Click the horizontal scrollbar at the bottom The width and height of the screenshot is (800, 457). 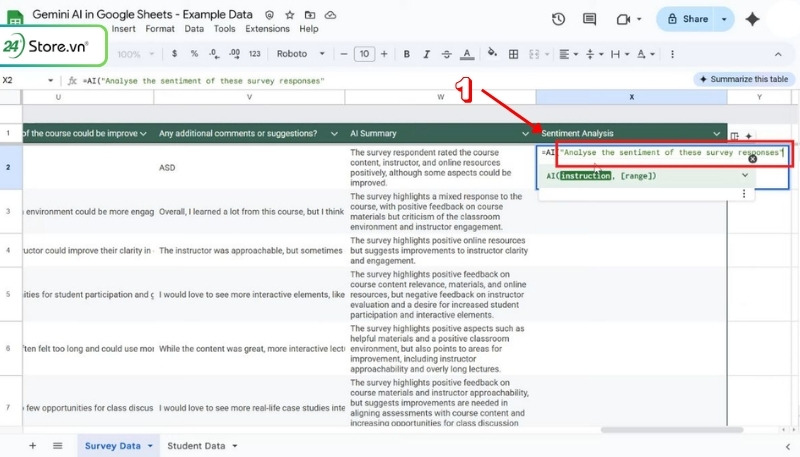(x=670, y=430)
